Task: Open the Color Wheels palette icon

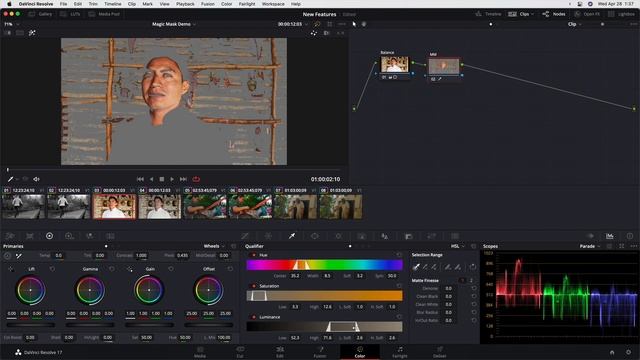Action: (x=49, y=236)
